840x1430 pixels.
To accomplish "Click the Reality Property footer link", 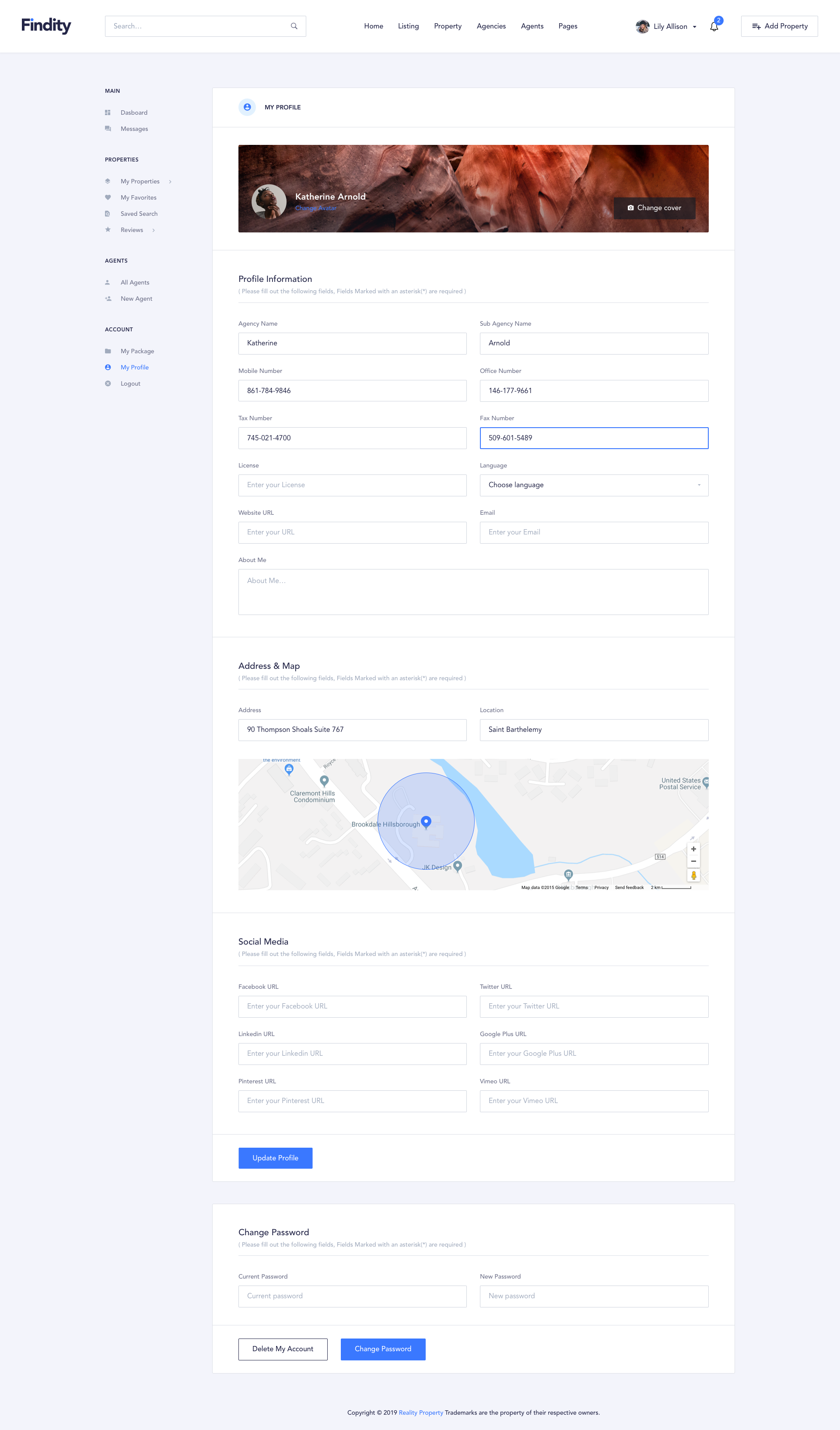I will 420,1412.
